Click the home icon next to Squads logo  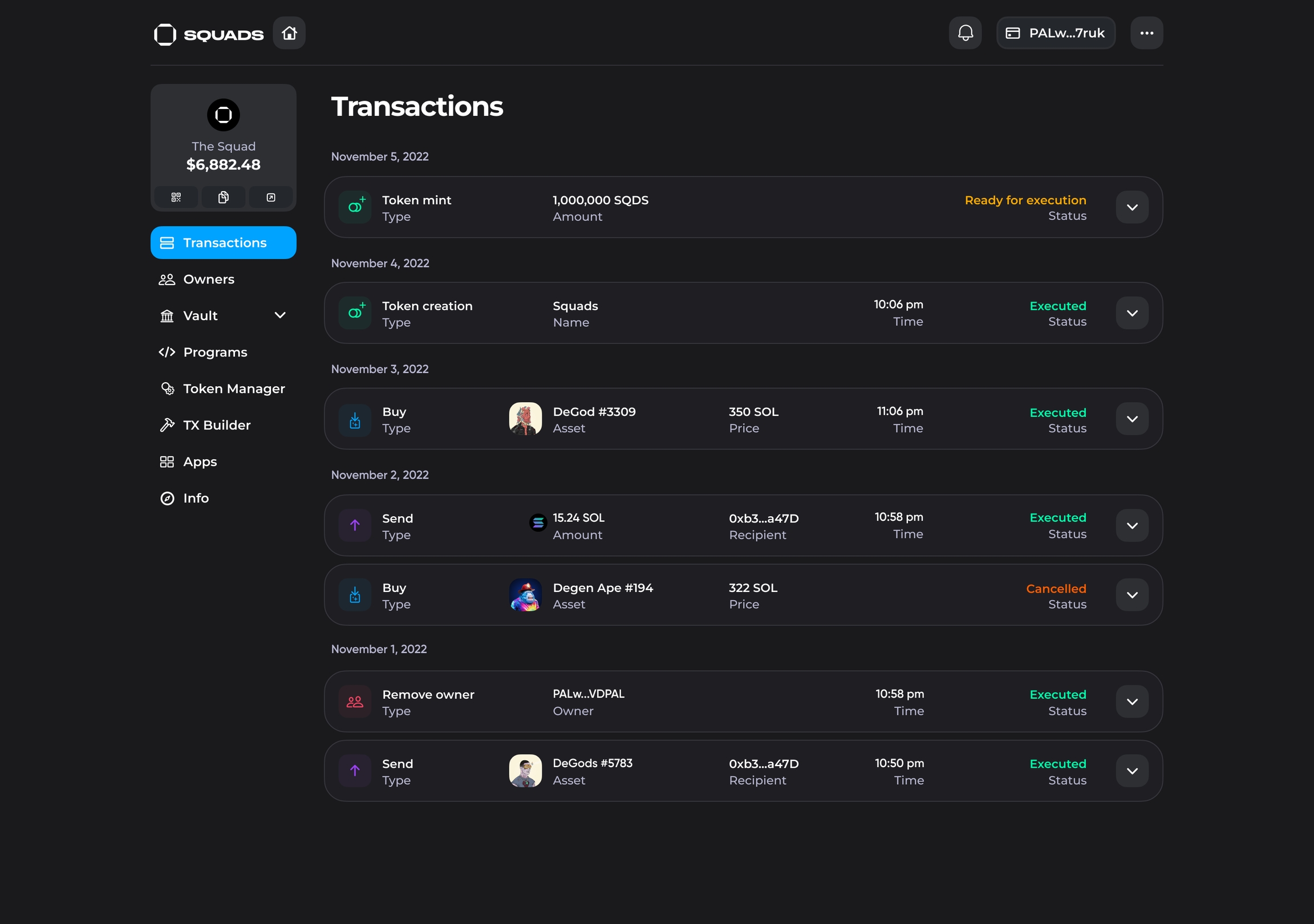(289, 33)
